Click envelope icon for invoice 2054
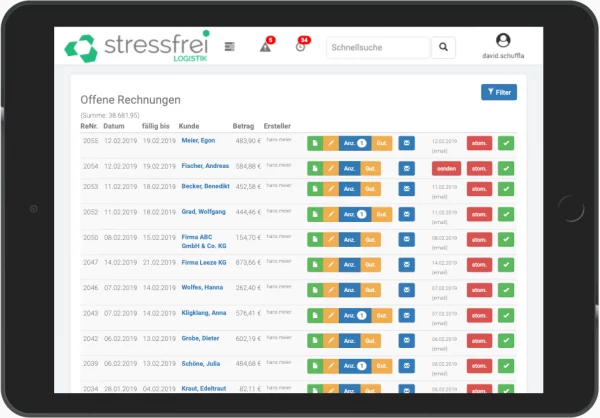The width and height of the screenshot is (600, 418). [x=406, y=168]
